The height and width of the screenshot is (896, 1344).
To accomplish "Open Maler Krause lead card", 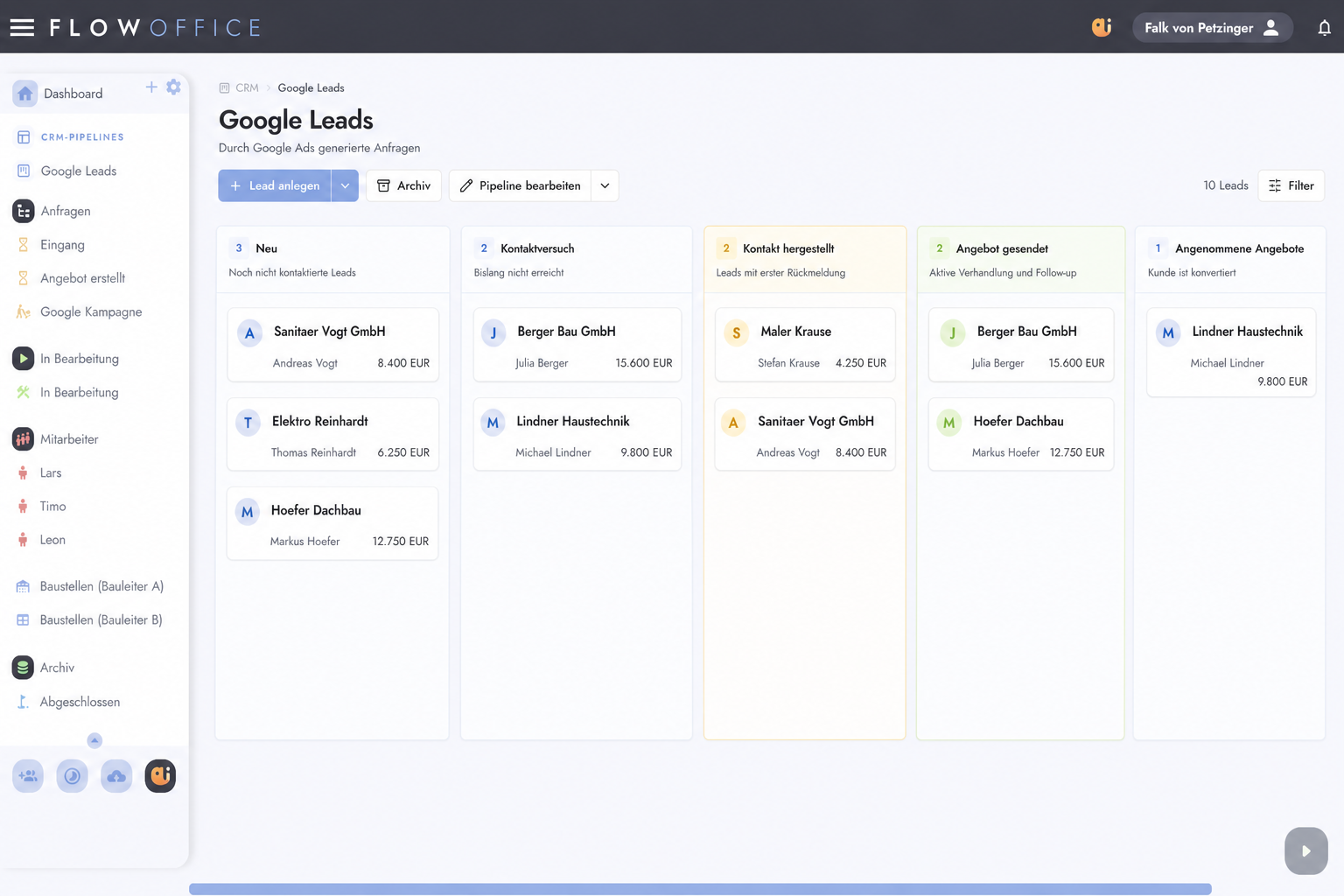I will (805, 345).
